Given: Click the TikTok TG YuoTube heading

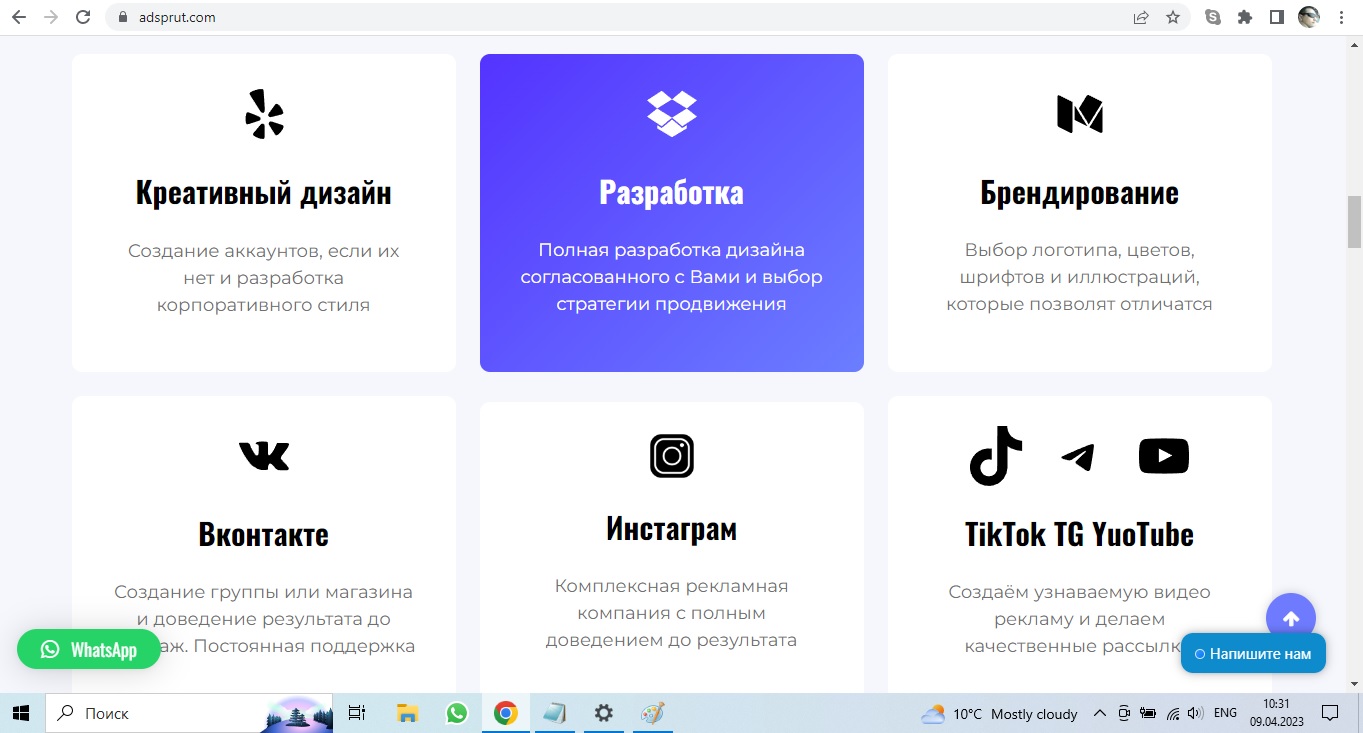Looking at the screenshot, I should [x=1080, y=534].
